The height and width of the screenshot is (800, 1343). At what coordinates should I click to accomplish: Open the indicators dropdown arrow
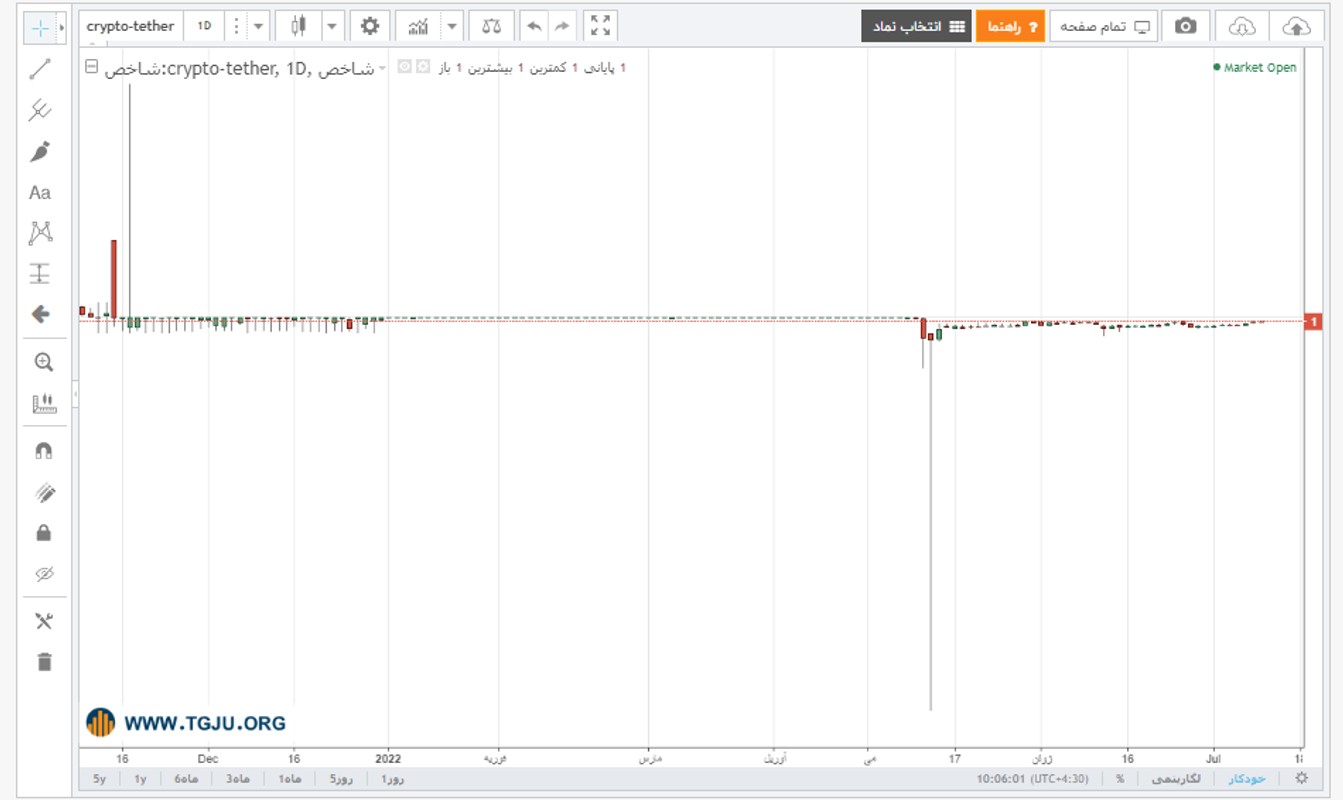452,26
